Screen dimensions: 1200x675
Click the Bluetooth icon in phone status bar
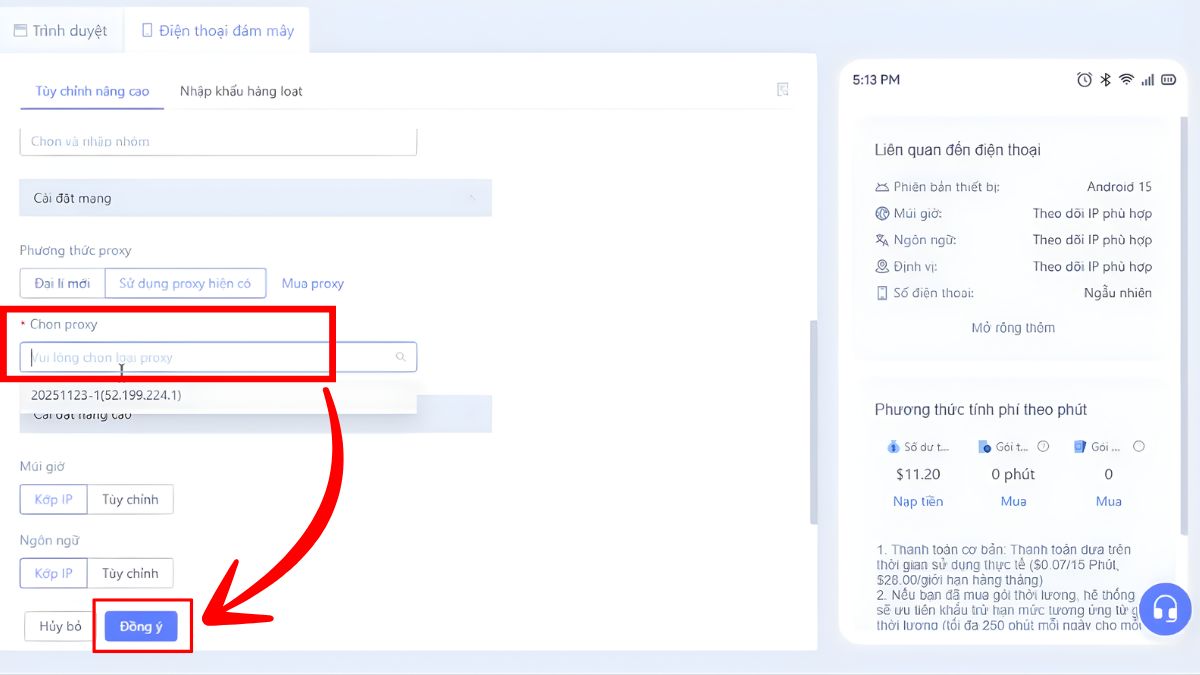(1106, 80)
